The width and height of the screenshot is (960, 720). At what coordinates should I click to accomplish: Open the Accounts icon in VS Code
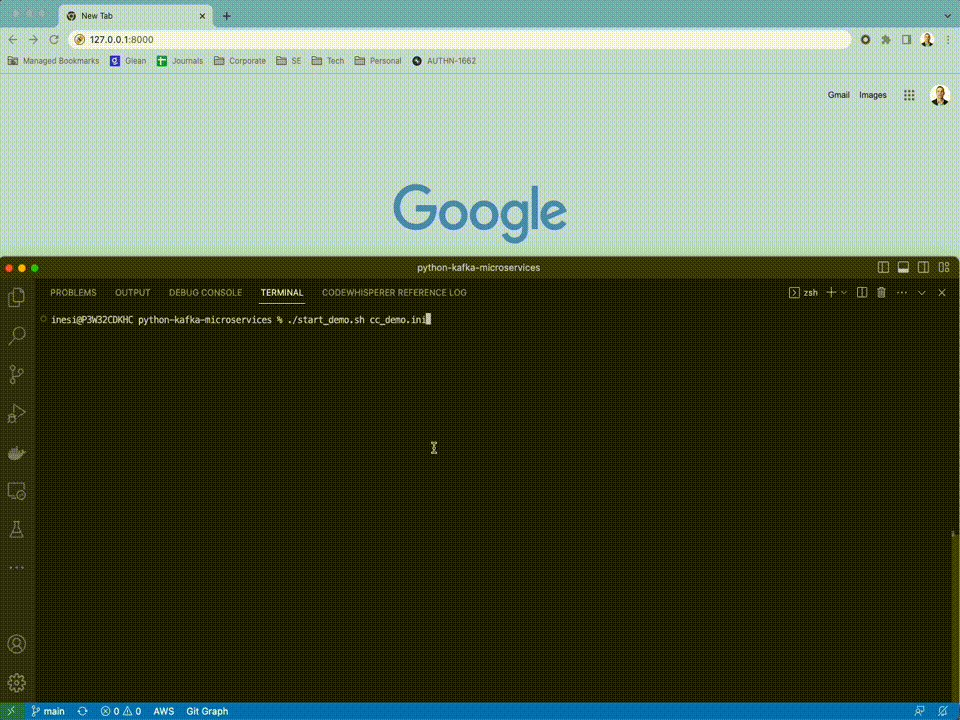click(17, 644)
